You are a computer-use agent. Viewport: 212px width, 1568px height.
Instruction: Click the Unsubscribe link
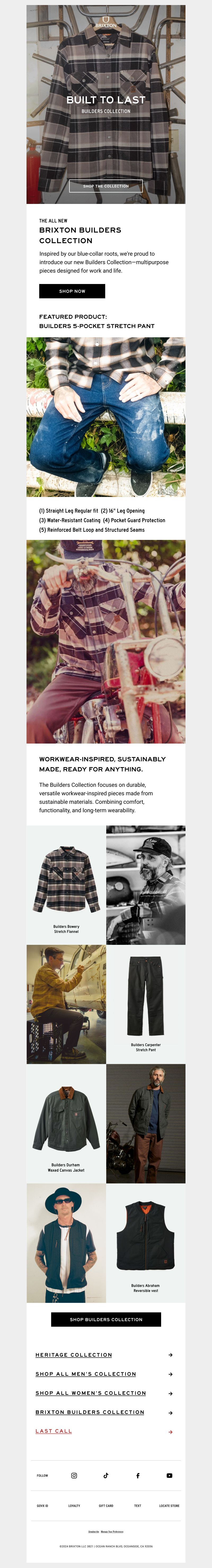[94, 1531]
